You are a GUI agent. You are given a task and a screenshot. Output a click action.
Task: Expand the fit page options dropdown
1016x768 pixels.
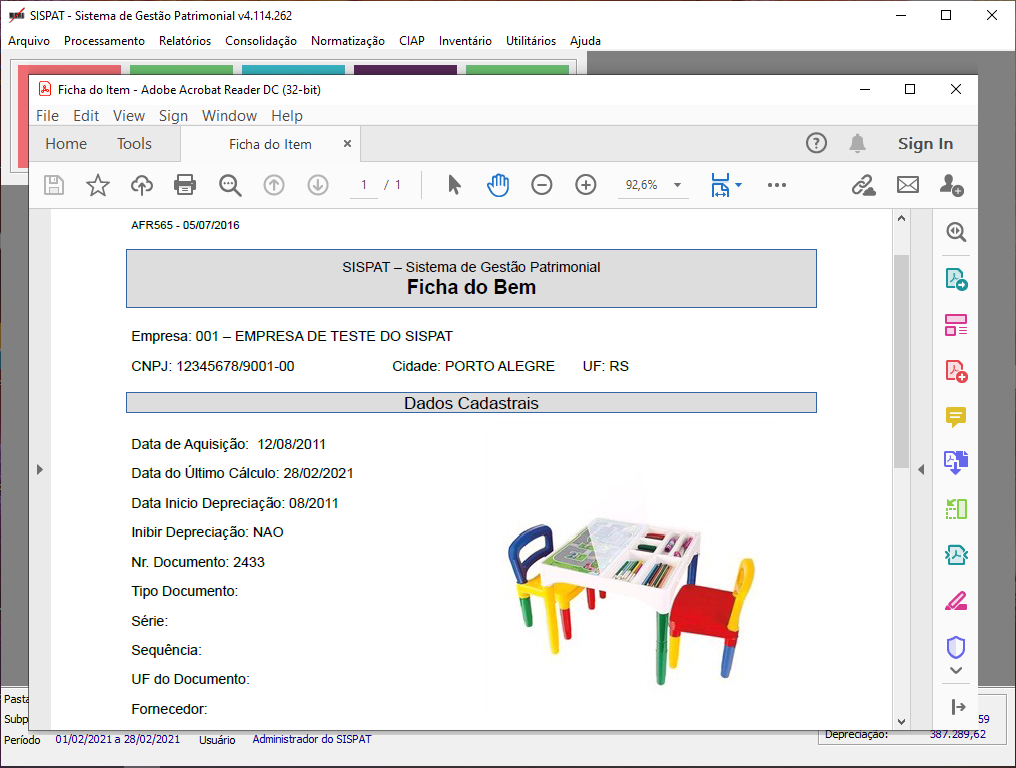[x=738, y=185]
